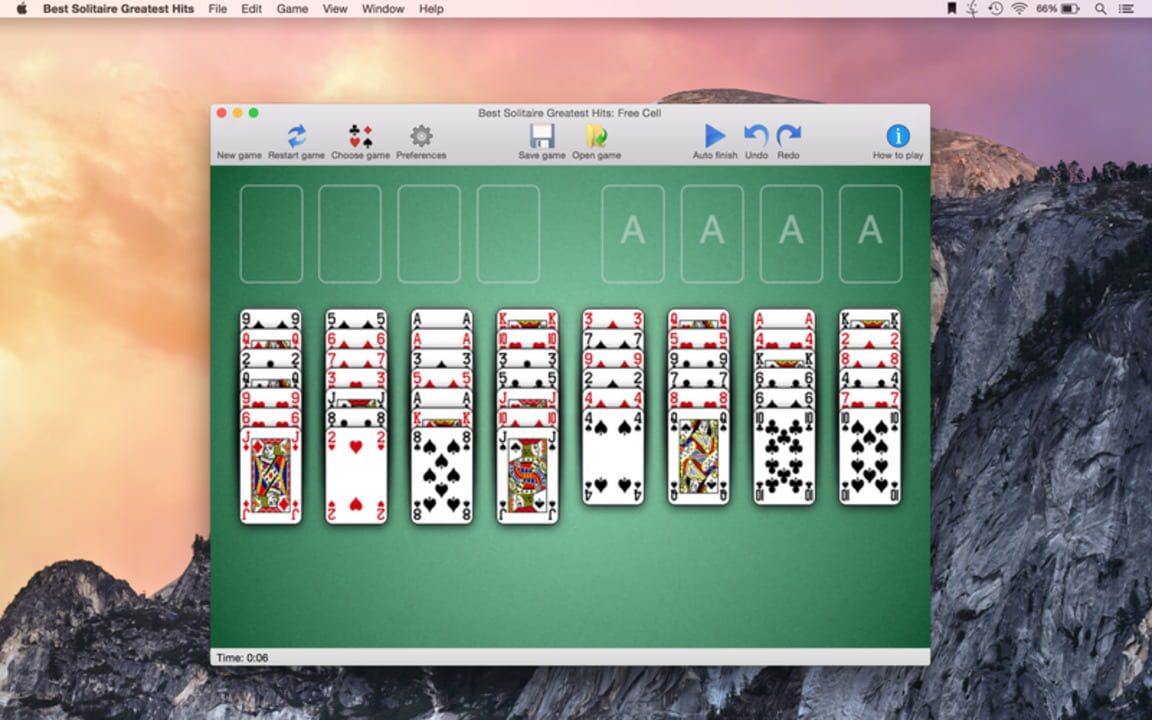Click the Restart game icon
Image resolution: width=1152 pixels, height=720 pixels.
pyautogui.click(x=296, y=134)
